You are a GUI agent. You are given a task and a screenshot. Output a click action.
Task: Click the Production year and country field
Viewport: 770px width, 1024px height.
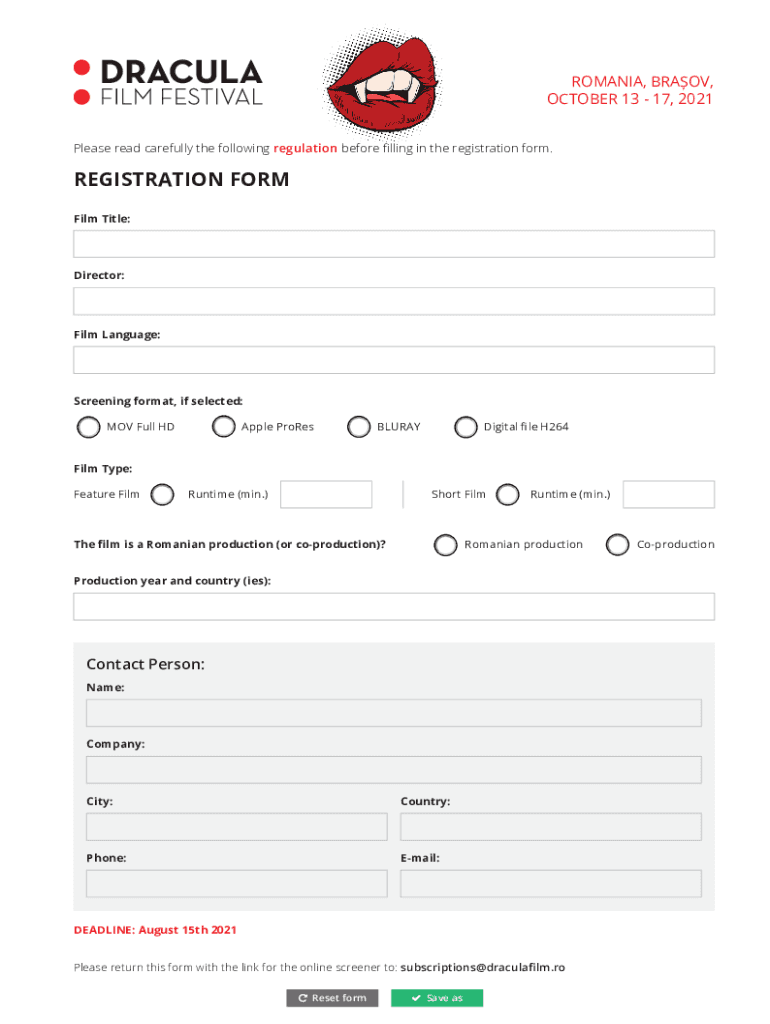click(393, 606)
